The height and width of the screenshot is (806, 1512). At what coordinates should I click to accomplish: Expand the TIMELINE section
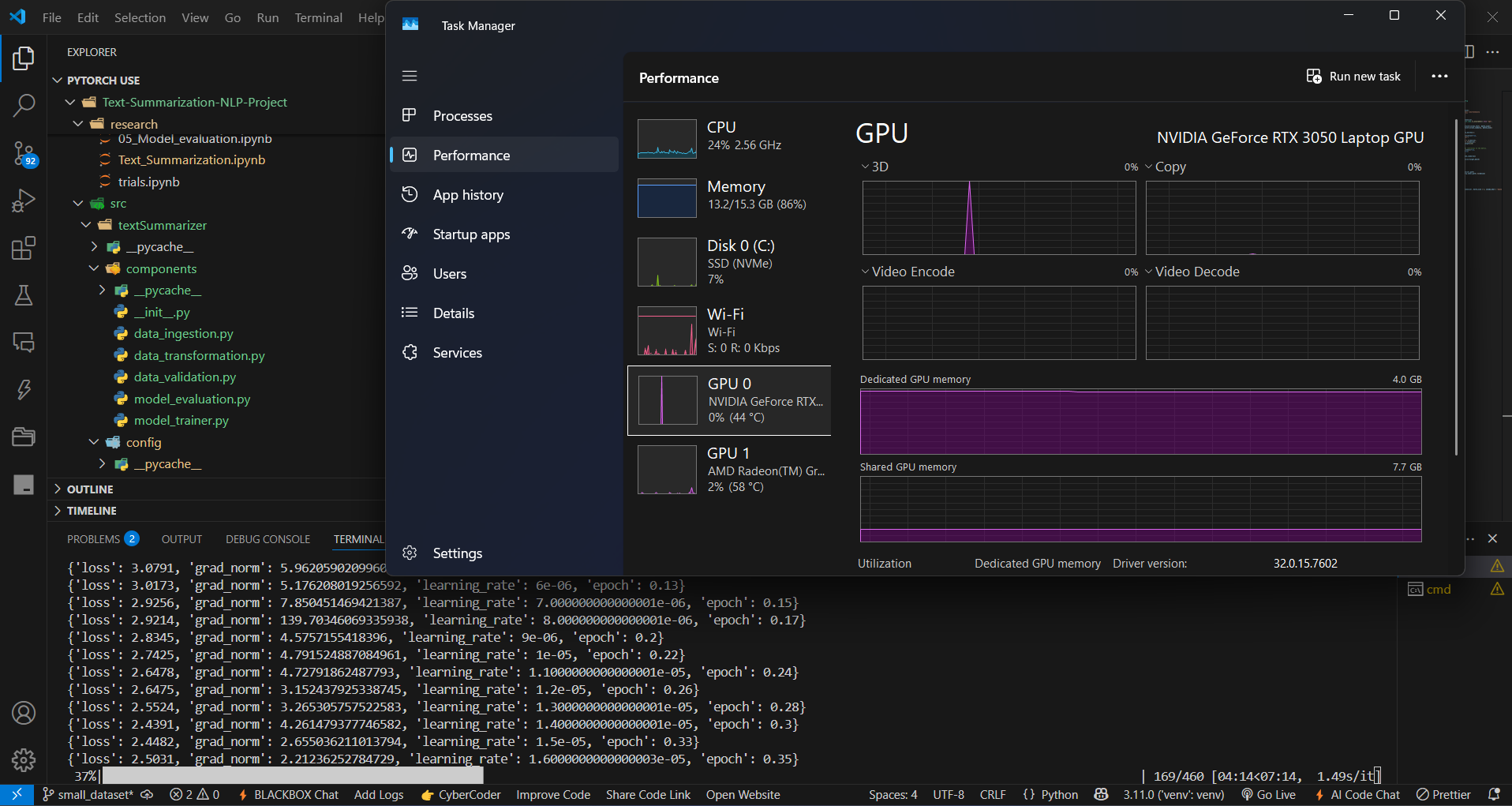click(92, 511)
